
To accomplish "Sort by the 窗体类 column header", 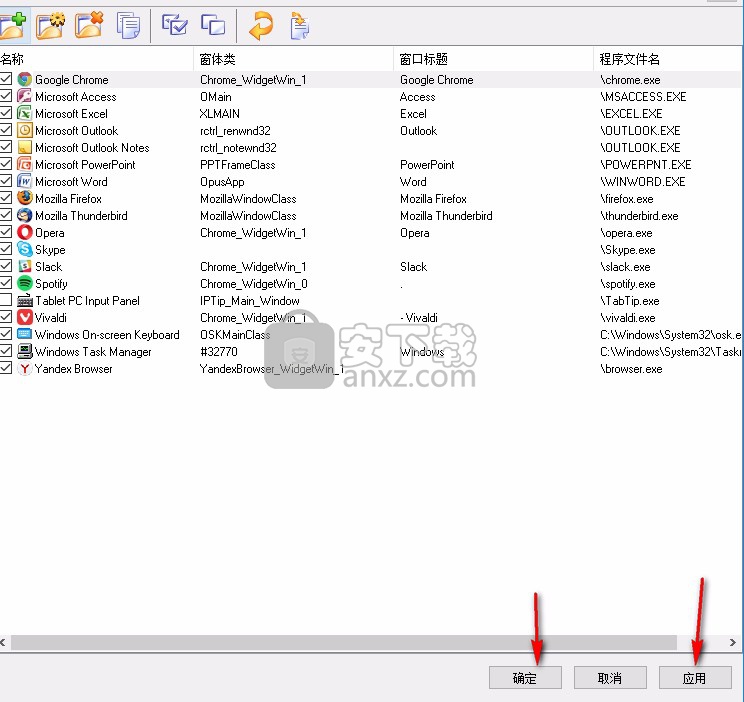I will pyautogui.click(x=293, y=59).
